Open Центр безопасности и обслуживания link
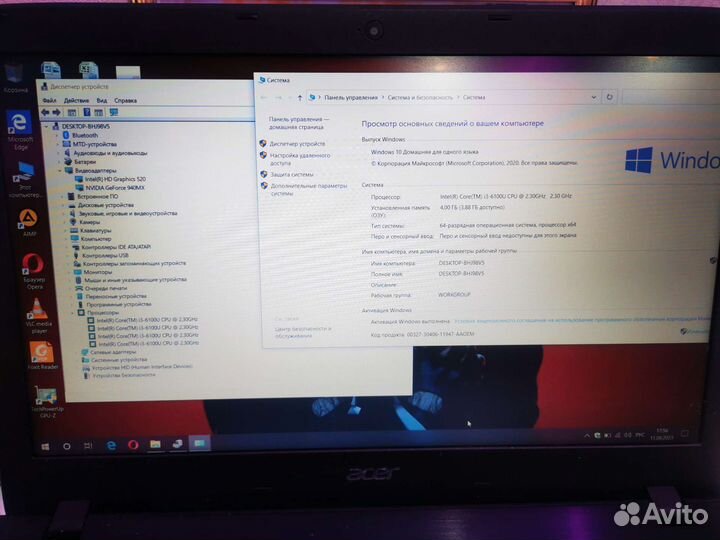The image size is (720, 540). (303, 332)
